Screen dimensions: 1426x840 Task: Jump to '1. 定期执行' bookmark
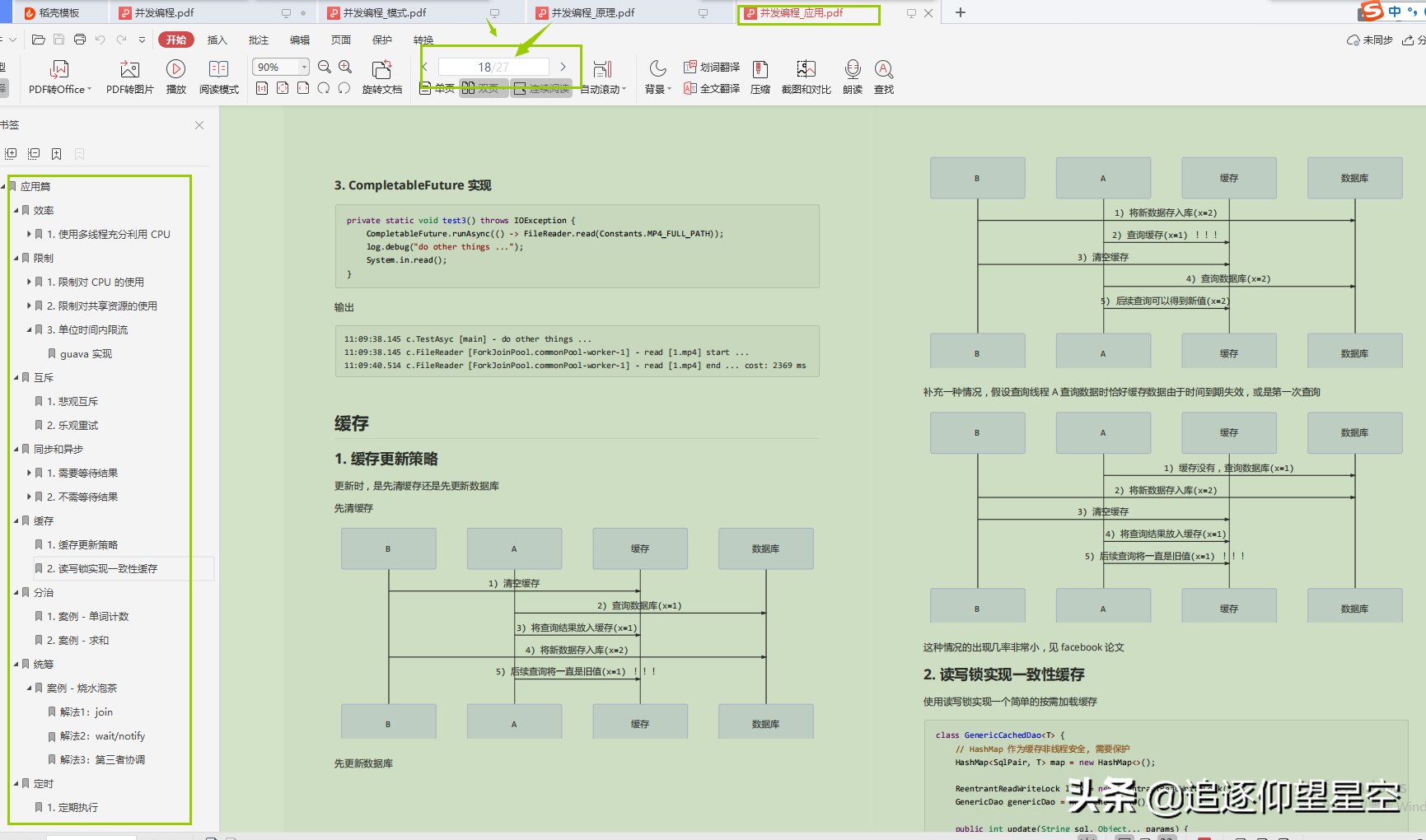[72, 808]
